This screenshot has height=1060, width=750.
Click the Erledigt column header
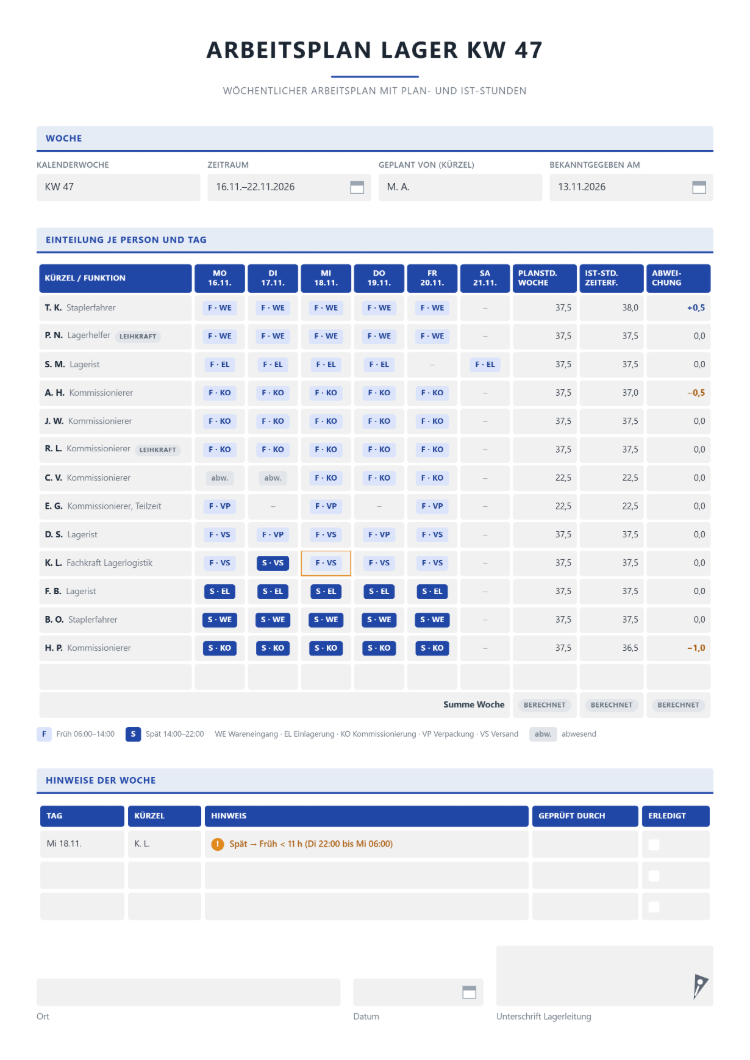676,816
